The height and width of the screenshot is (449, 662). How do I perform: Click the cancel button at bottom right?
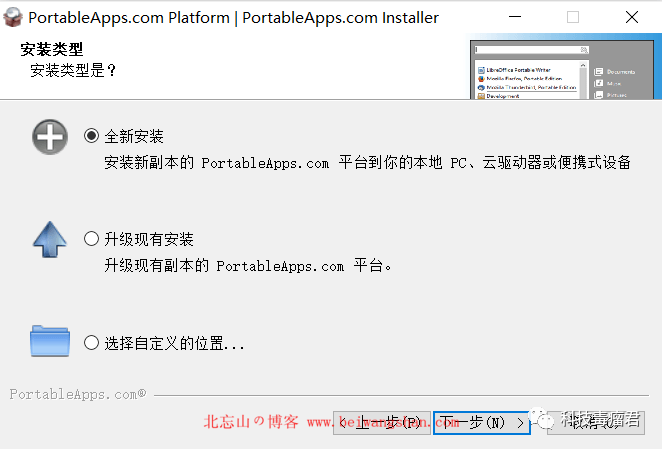[x=596, y=422]
